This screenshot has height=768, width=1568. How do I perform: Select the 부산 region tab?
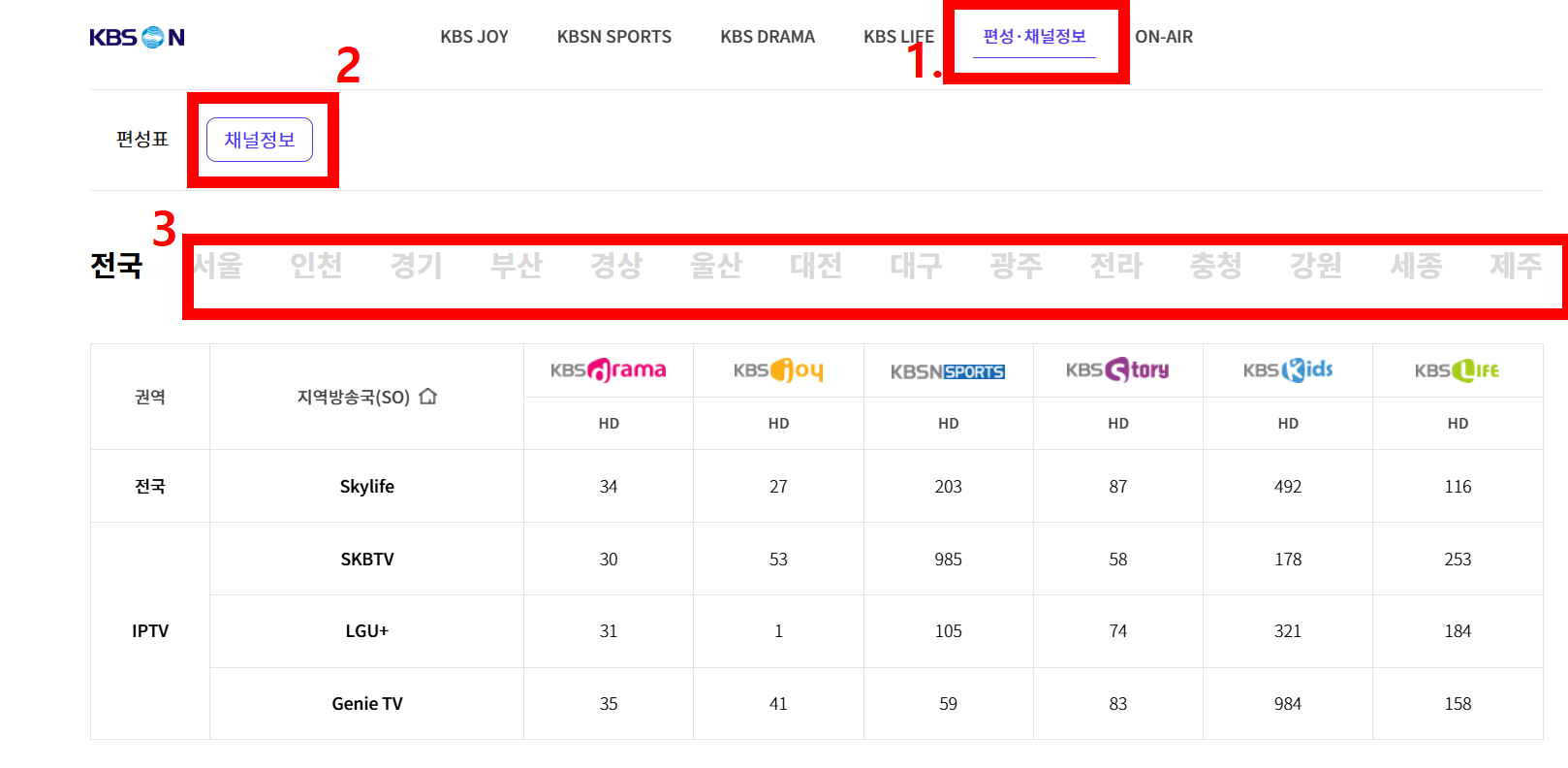coord(517,265)
